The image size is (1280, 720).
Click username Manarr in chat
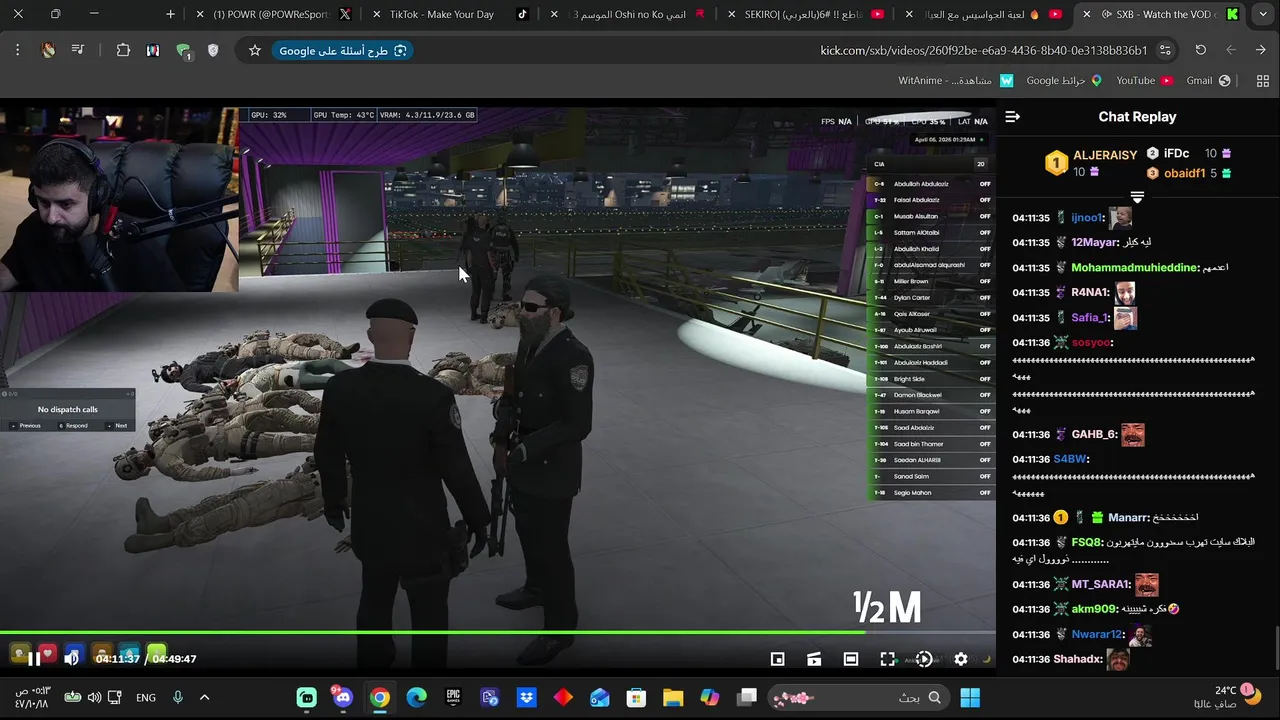coord(1128,518)
